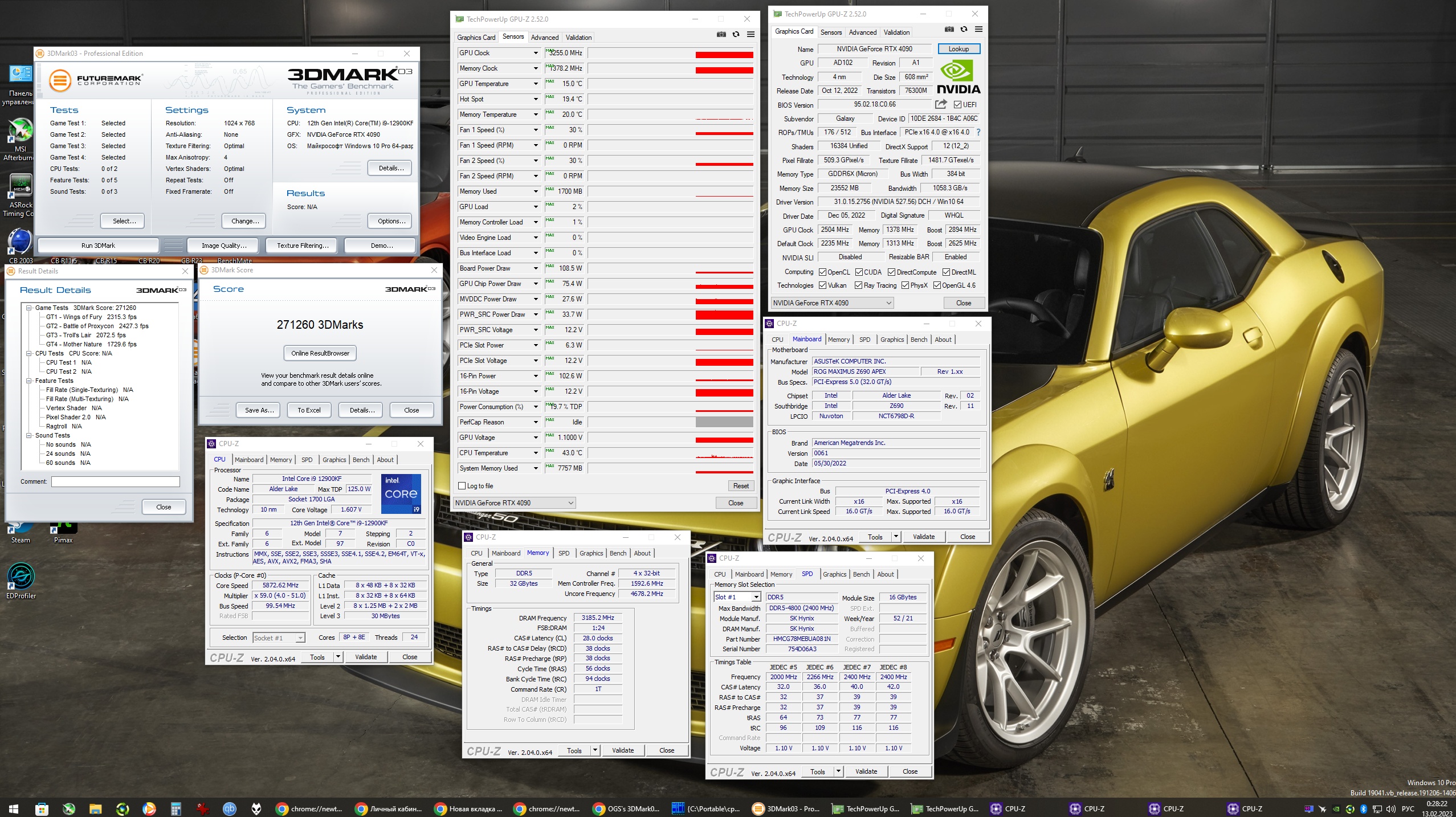Open CB 2003 desktop icon
This screenshot has width=1456, height=817.
tap(21, 246)
